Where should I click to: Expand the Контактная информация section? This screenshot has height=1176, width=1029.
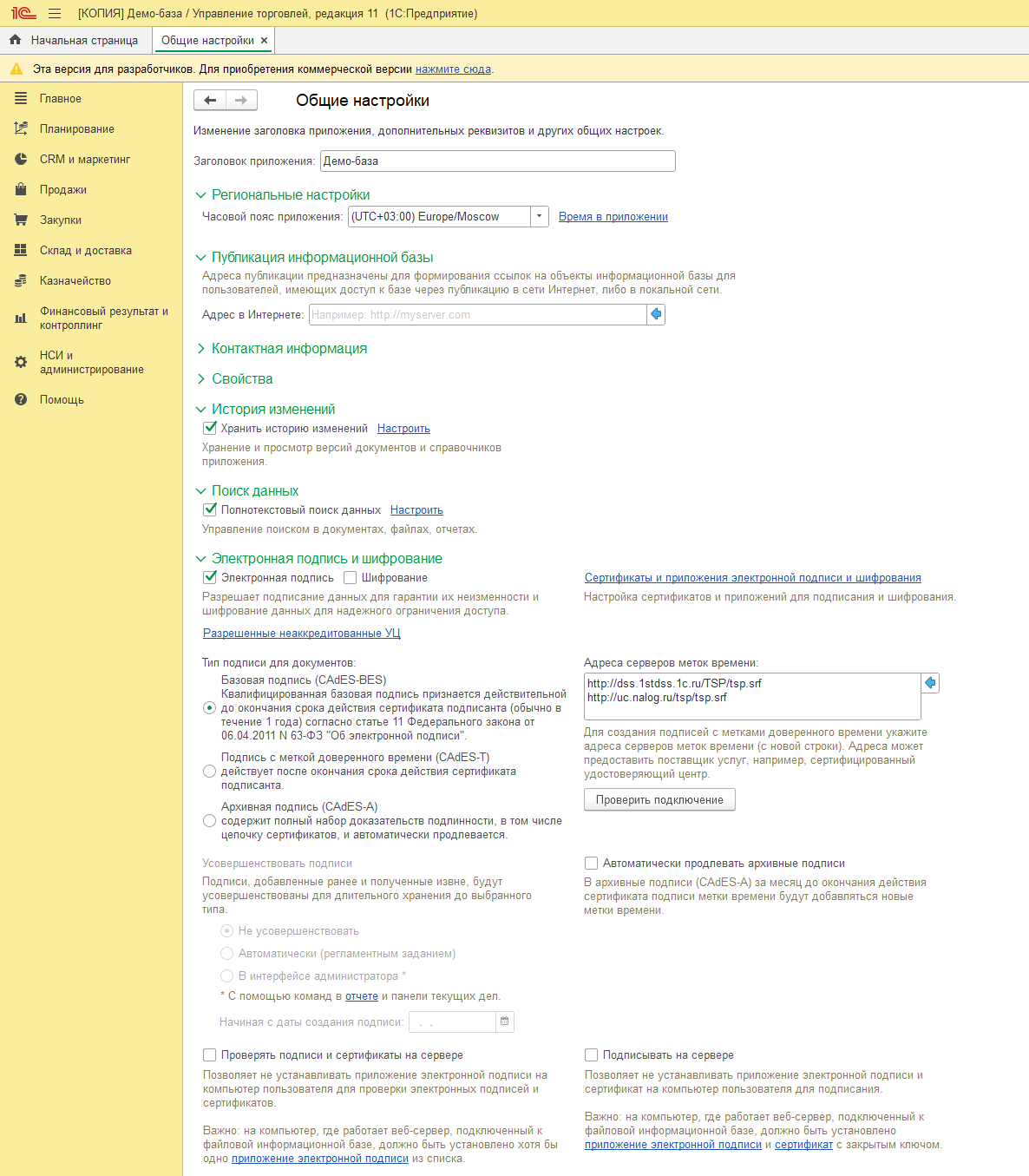pyautogui.click(x=201, y=349)
